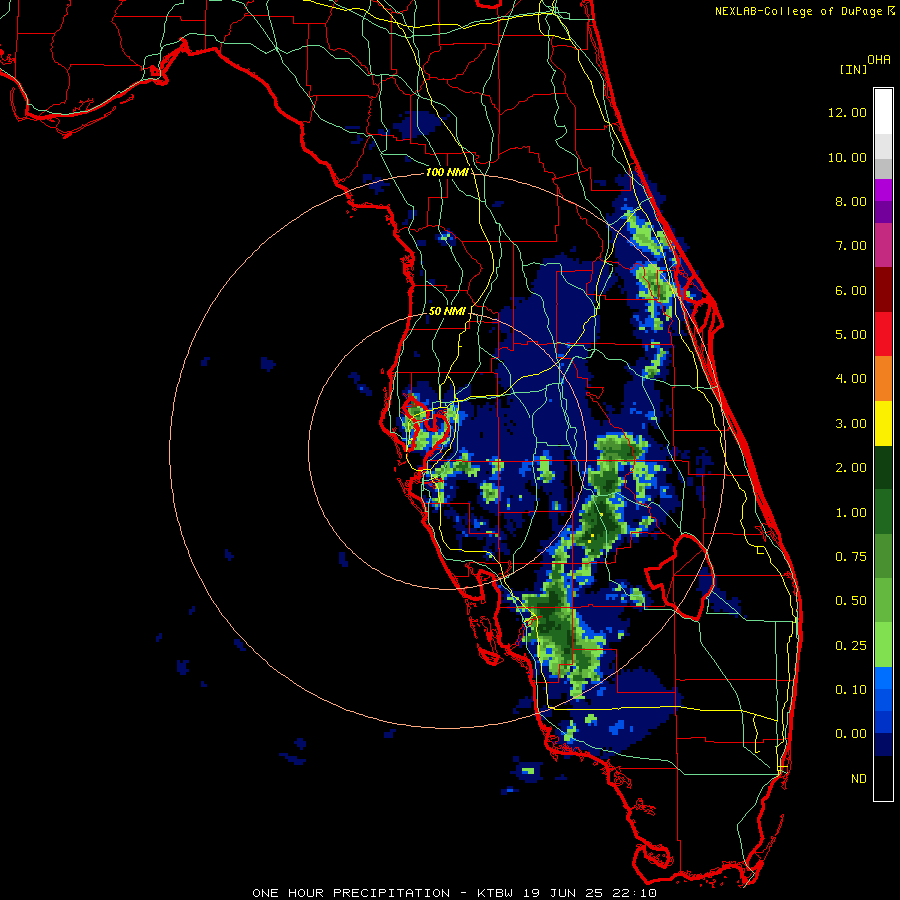
Task: Click the 12.00 legend value
Action: (847, 112)
